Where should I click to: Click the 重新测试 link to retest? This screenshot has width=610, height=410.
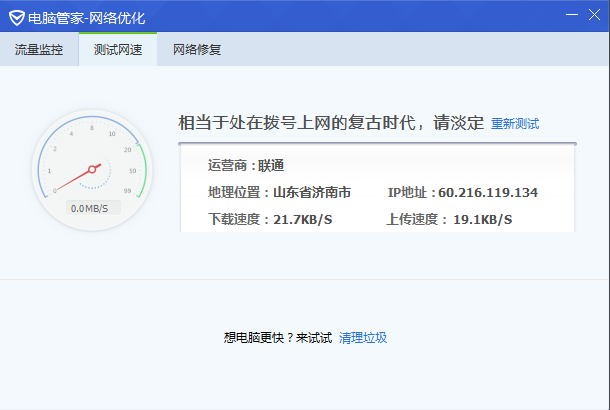point(514,124)
